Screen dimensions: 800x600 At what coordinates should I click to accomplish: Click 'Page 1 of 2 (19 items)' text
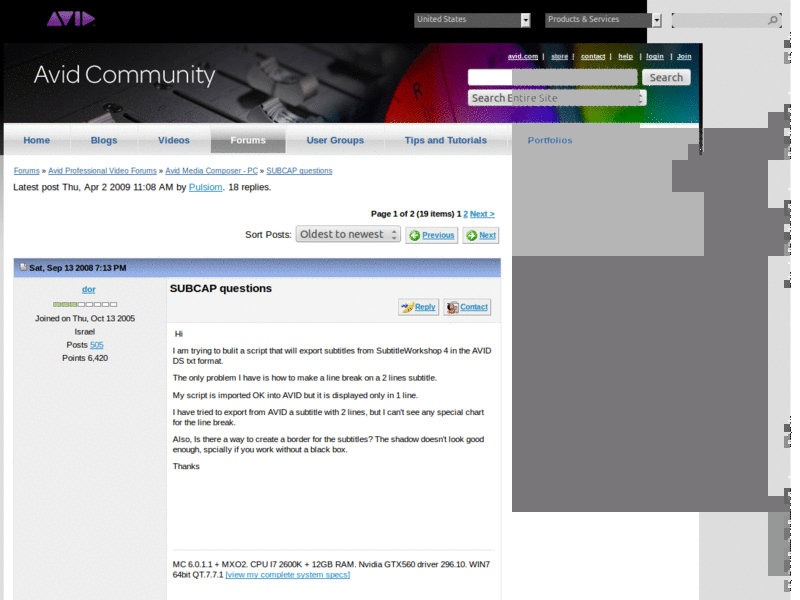click(413, 214)
